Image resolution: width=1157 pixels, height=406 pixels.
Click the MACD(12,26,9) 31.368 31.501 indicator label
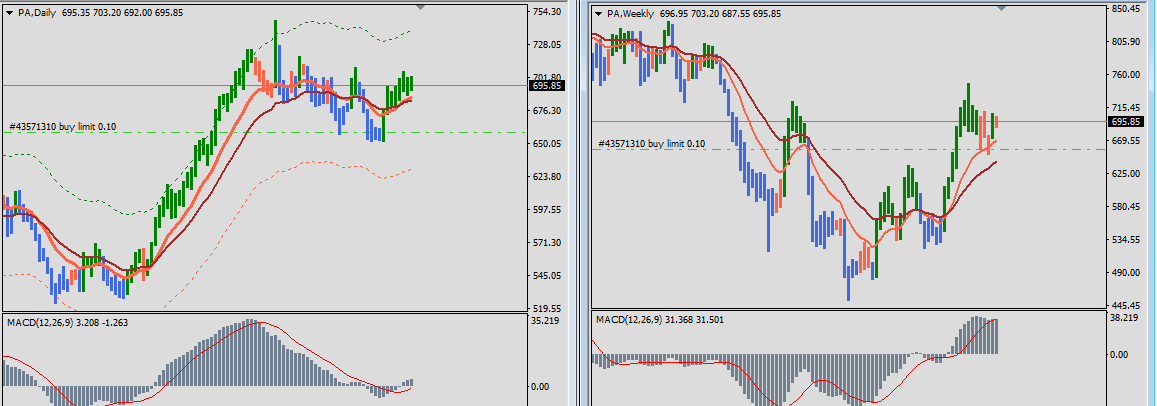661,319
